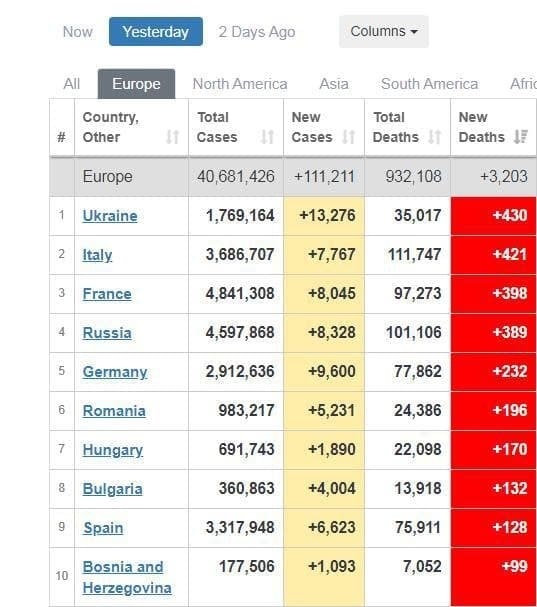Switch to the Now data view

[x=77, y=32]
